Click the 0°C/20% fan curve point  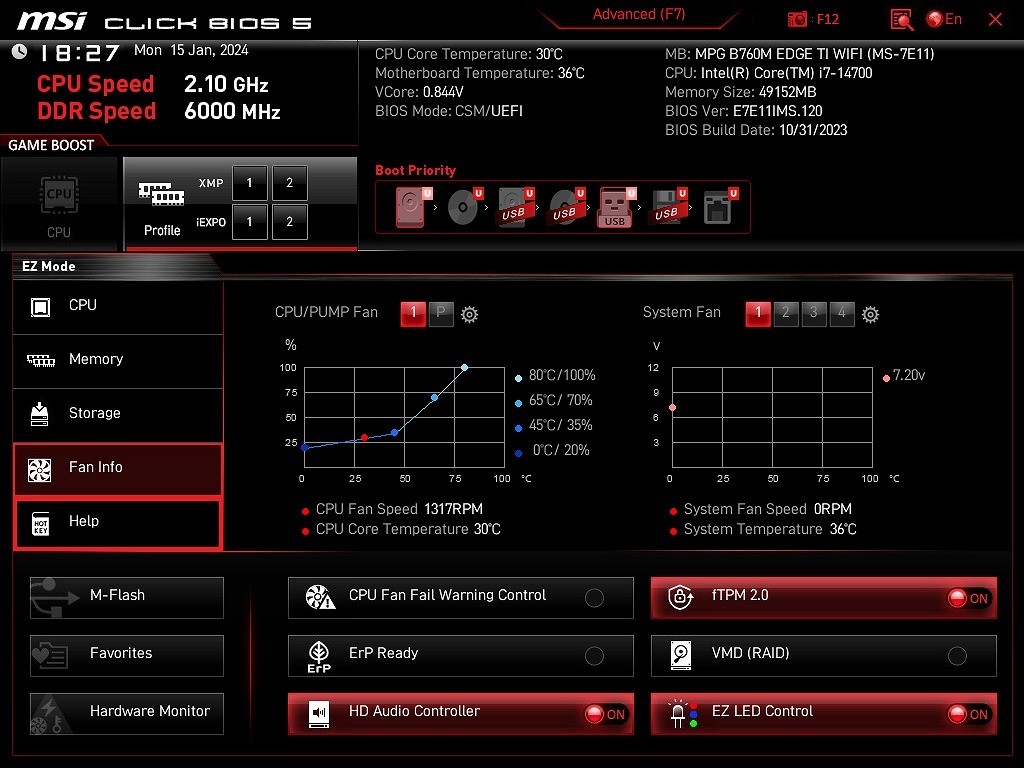pyautogui.click(x=305, y=447)
